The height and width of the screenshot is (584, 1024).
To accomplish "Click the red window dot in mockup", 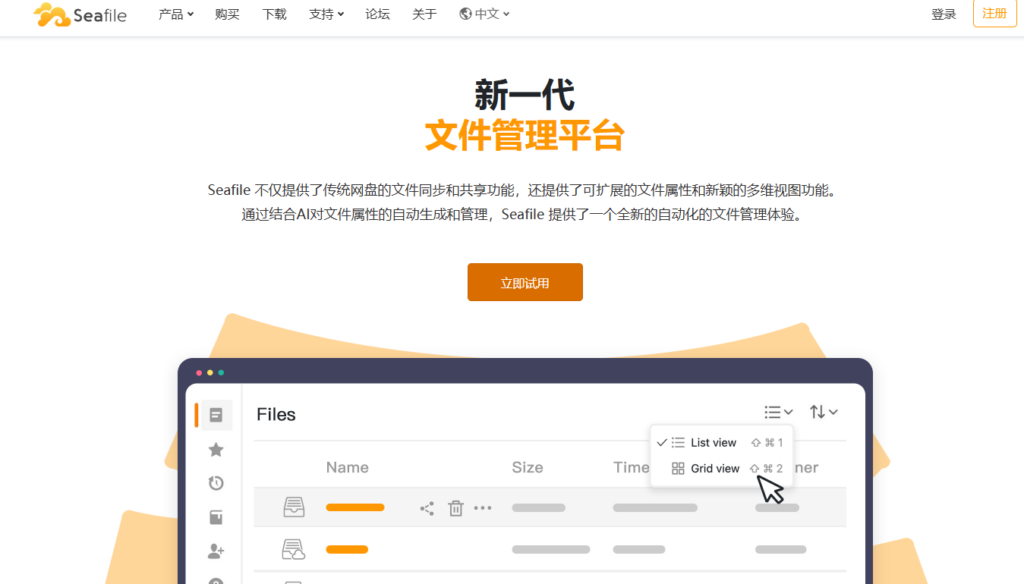I will pos(199,372).
